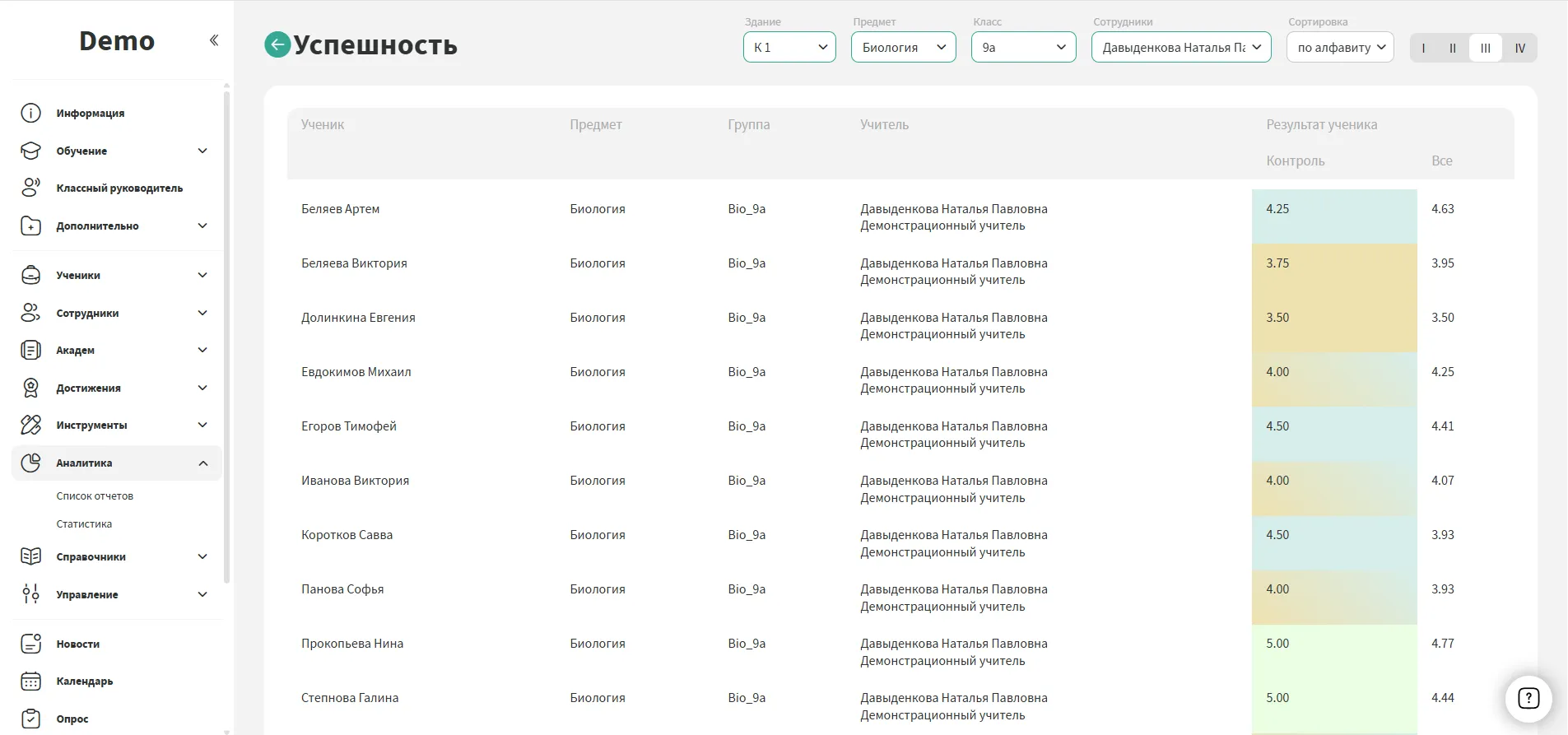This screenshot has width=1568, height=735.
Task: Open the Сортировка dropdown
Action: pos(1339,47)
